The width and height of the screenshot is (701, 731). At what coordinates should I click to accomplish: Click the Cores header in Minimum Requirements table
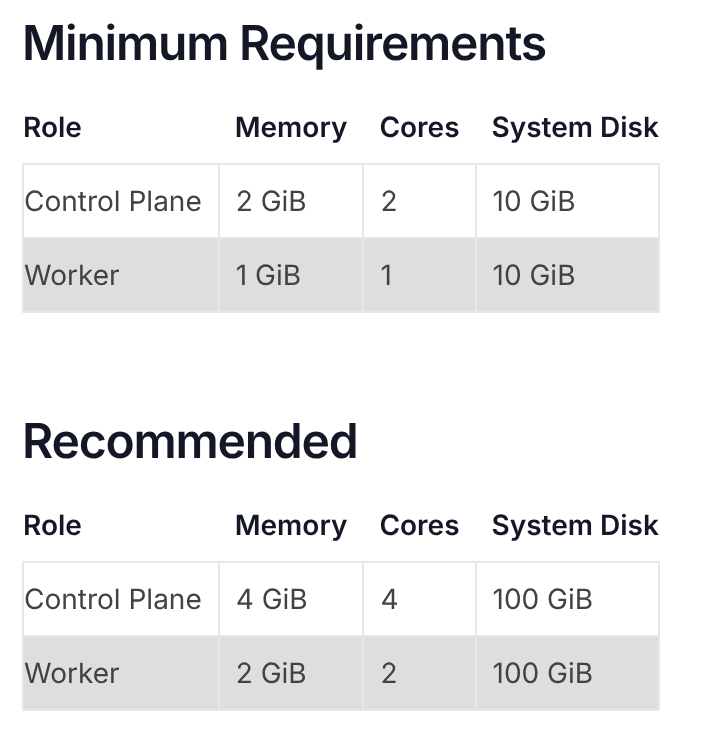419,128
